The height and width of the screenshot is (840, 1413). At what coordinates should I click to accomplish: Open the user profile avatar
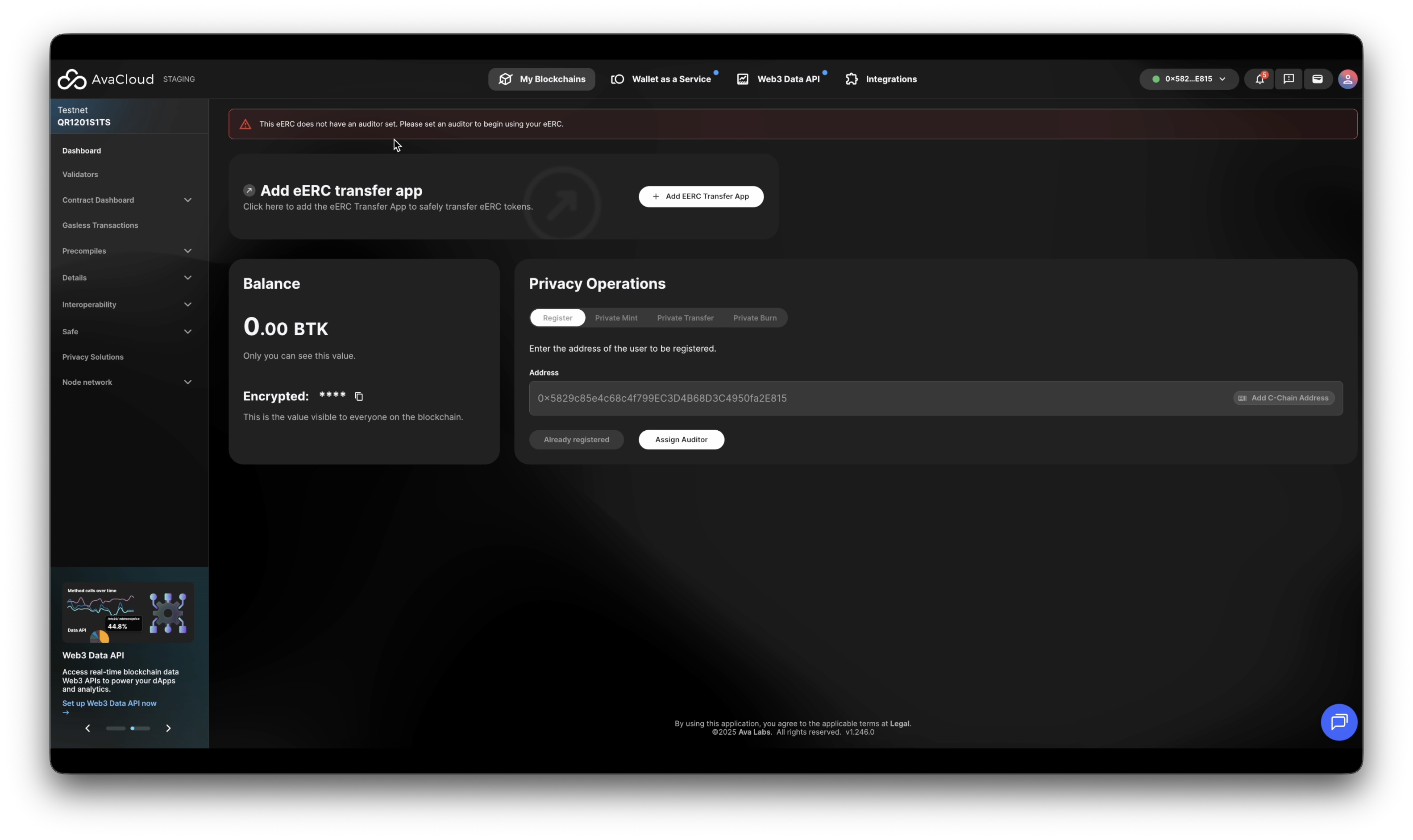[x=1347, y=79]
